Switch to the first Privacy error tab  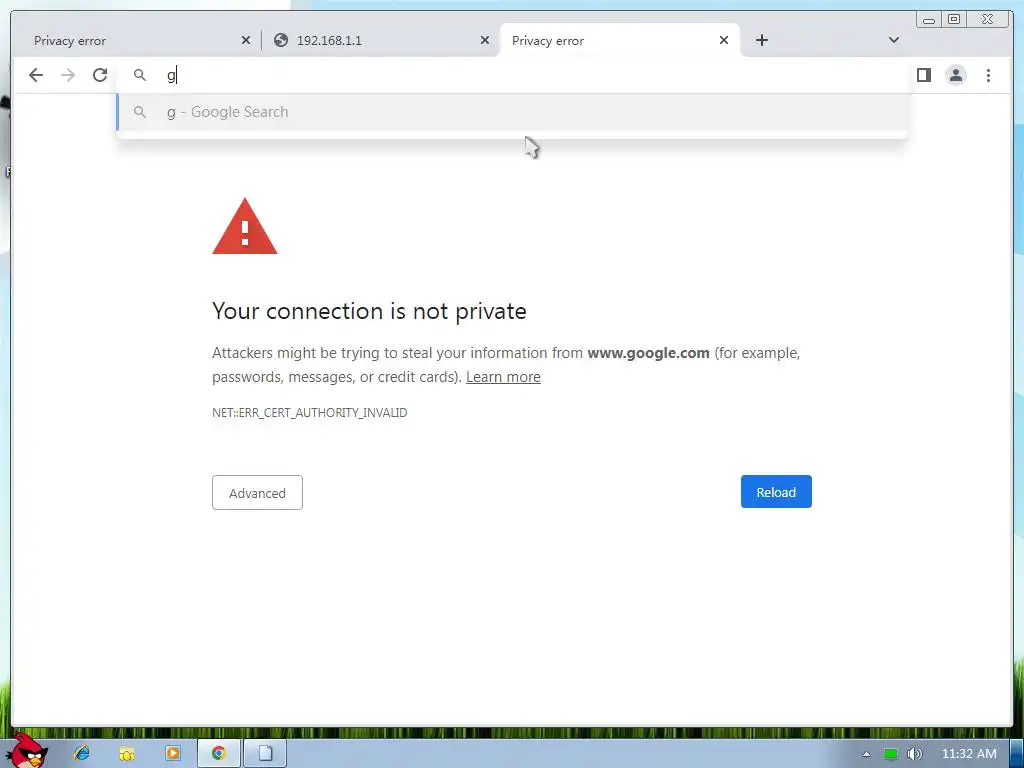coord(136,40)
